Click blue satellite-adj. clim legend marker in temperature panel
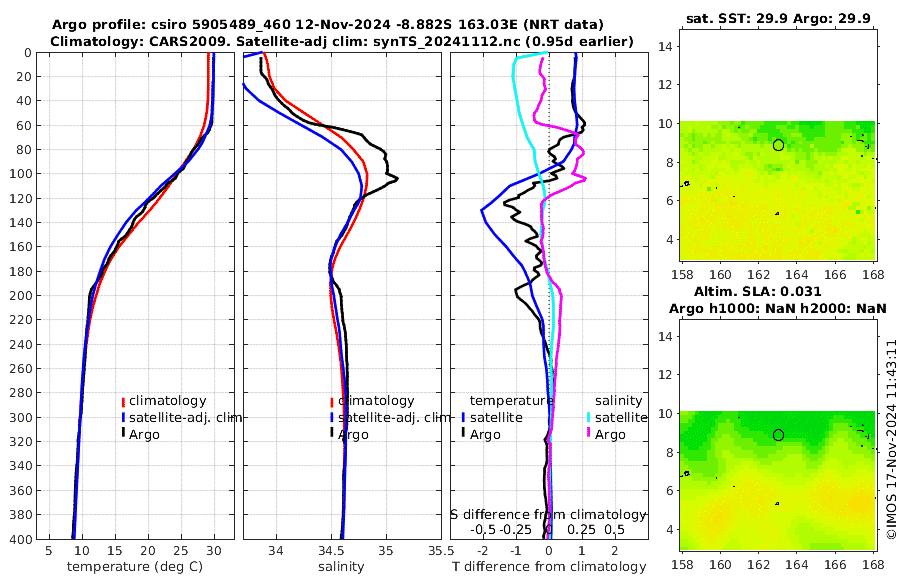 pos(123,417)
